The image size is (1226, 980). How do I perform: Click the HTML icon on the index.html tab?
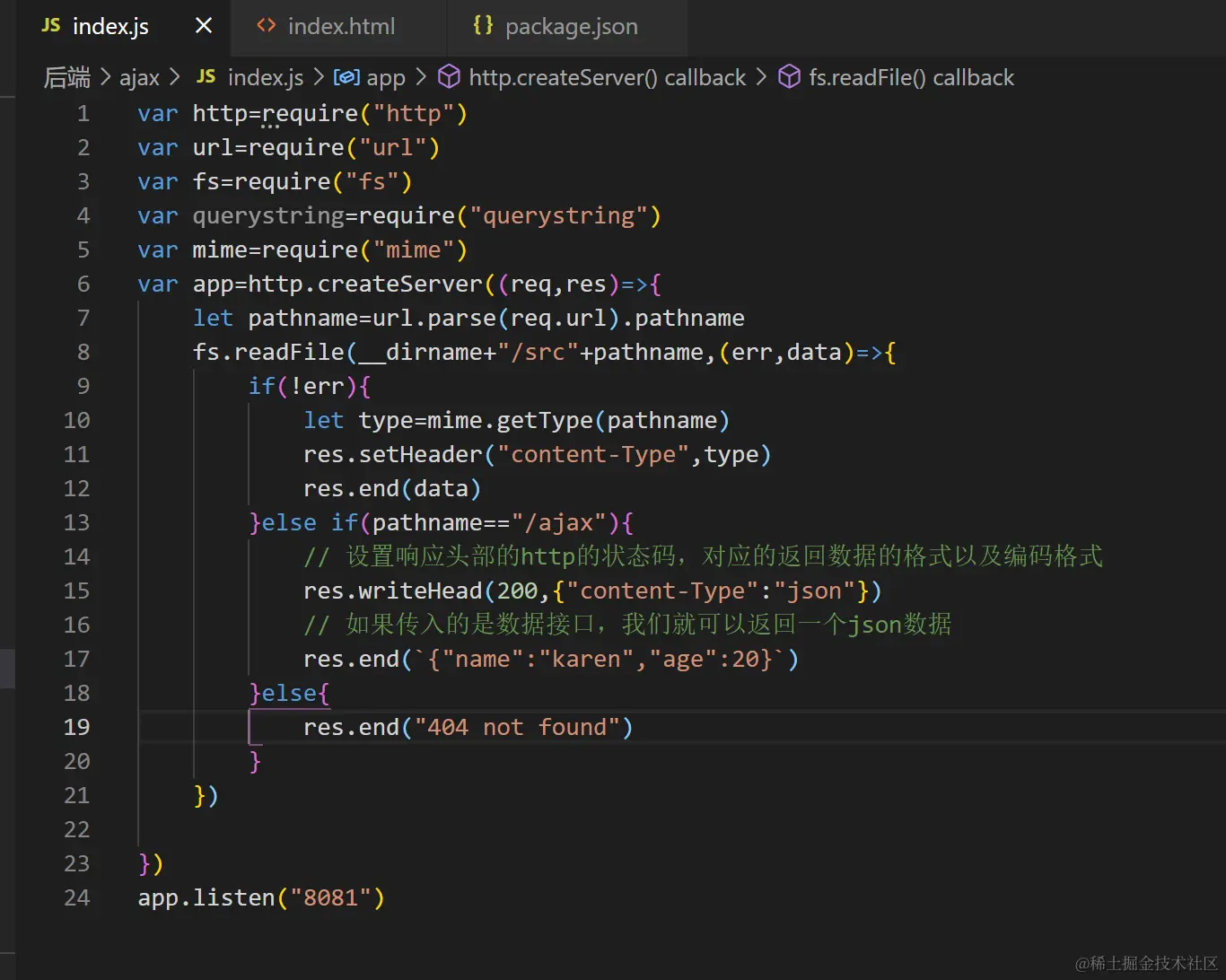coord(267,26)
